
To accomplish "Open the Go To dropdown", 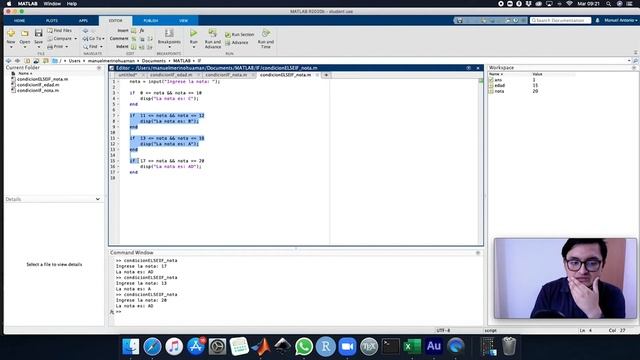I will click(x=93, y=38).
